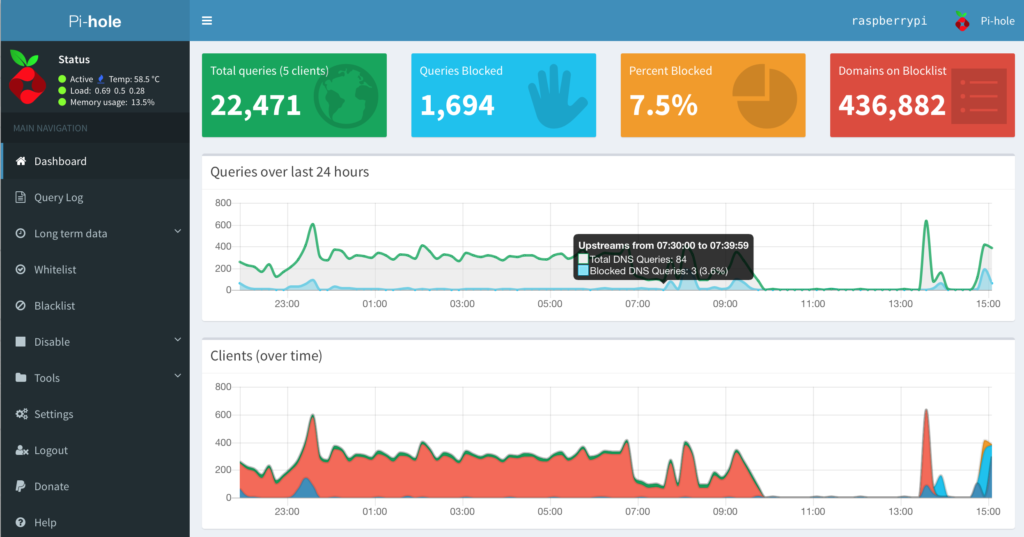
Task: Click the Help question mark icon
Action: coord(21,522)
